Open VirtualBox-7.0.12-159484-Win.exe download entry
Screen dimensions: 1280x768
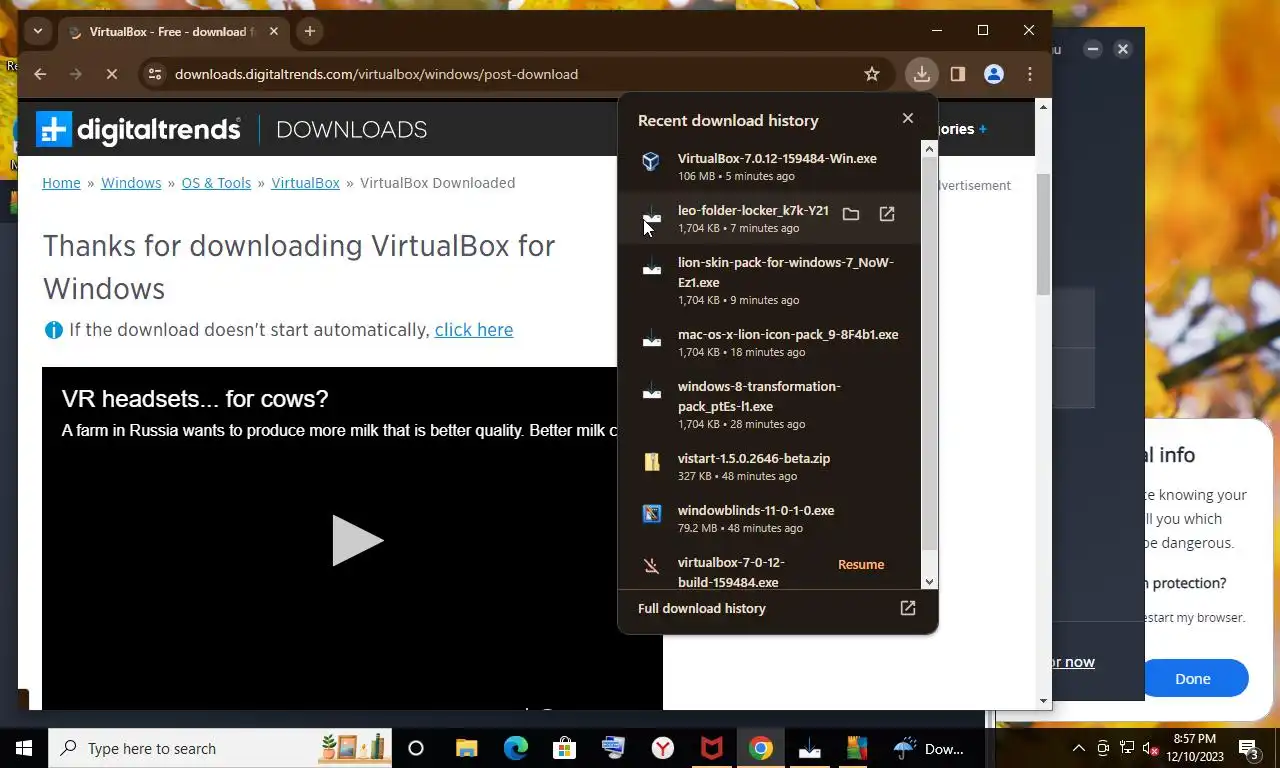pyautogui.click(x=770, y=167)
